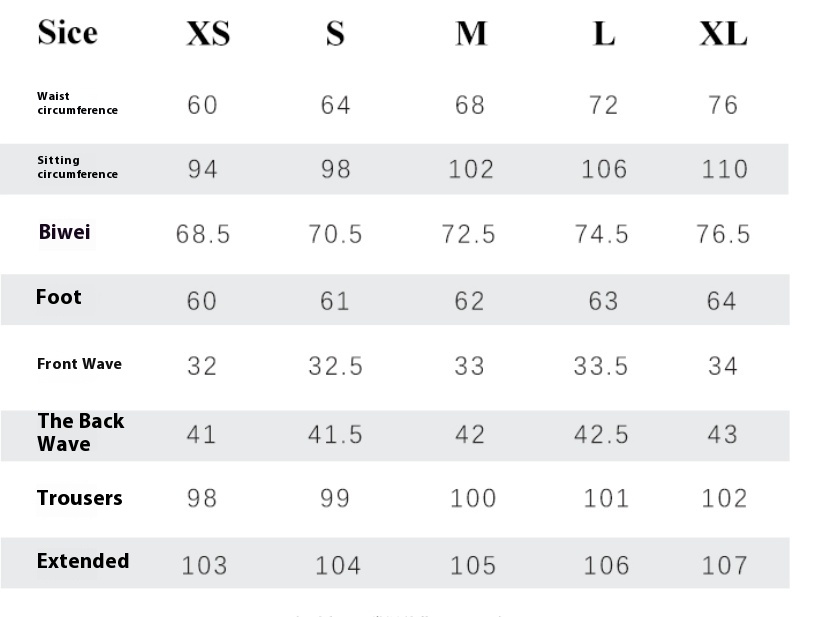Click the M size column header
815x617 pixels.
(471, 35)
